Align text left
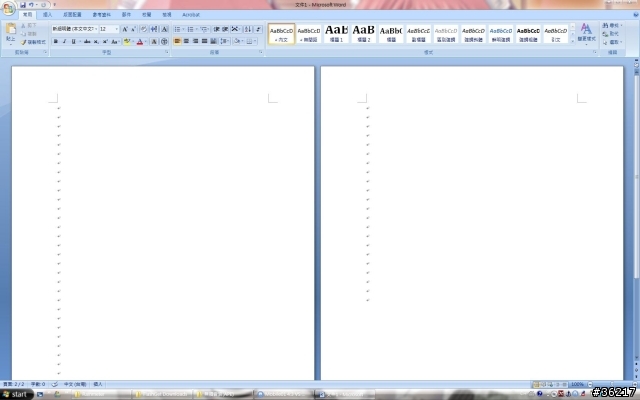Viewport: 640px width, 400px height. pos(177,41)
